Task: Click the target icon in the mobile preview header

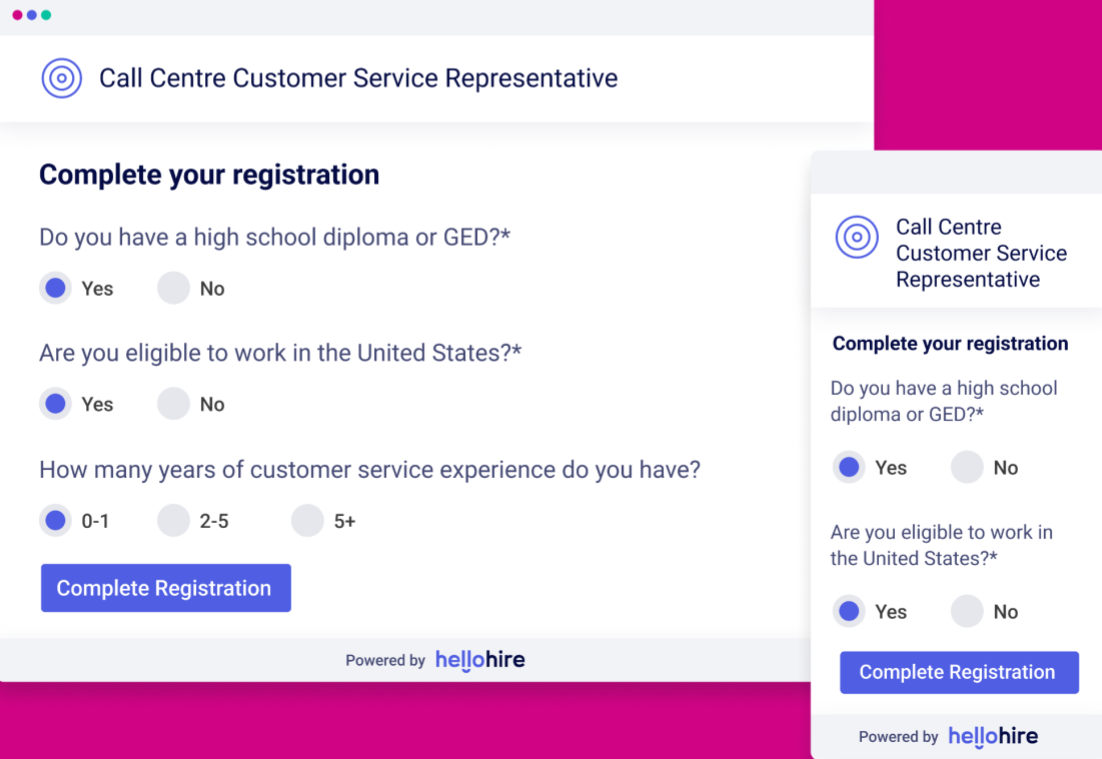Action: click(x=857, y=238)
